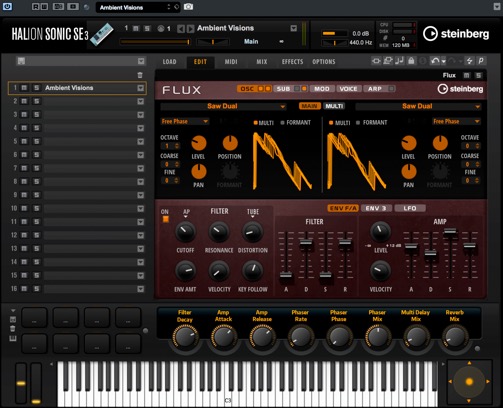Screen dimensions: 503x408
Task: Open slot 2 program dropdown arrow
Action: pyautogui.click(x=141, y=101)
